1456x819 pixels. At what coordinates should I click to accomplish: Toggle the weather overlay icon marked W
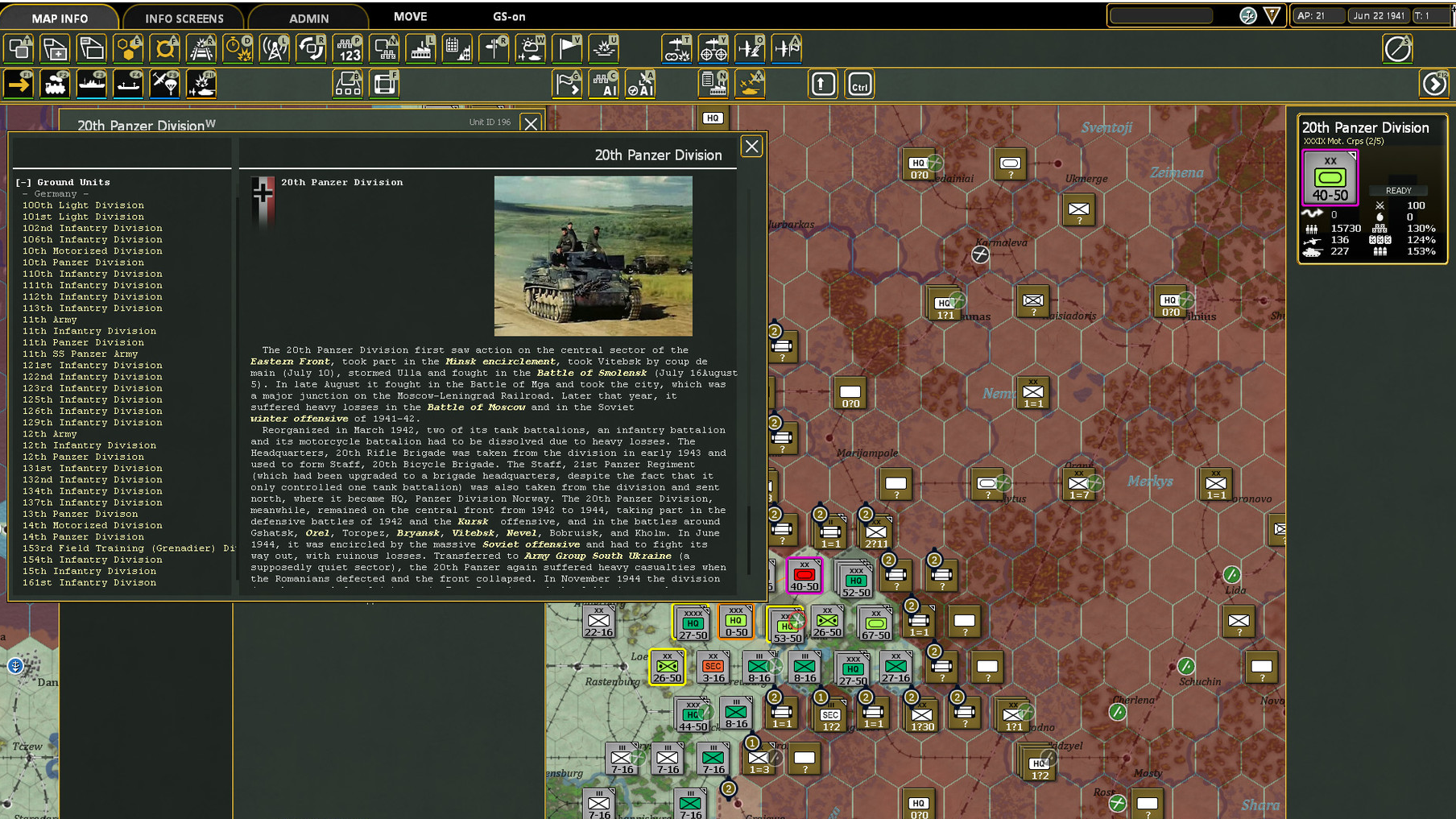click(531, 48)
